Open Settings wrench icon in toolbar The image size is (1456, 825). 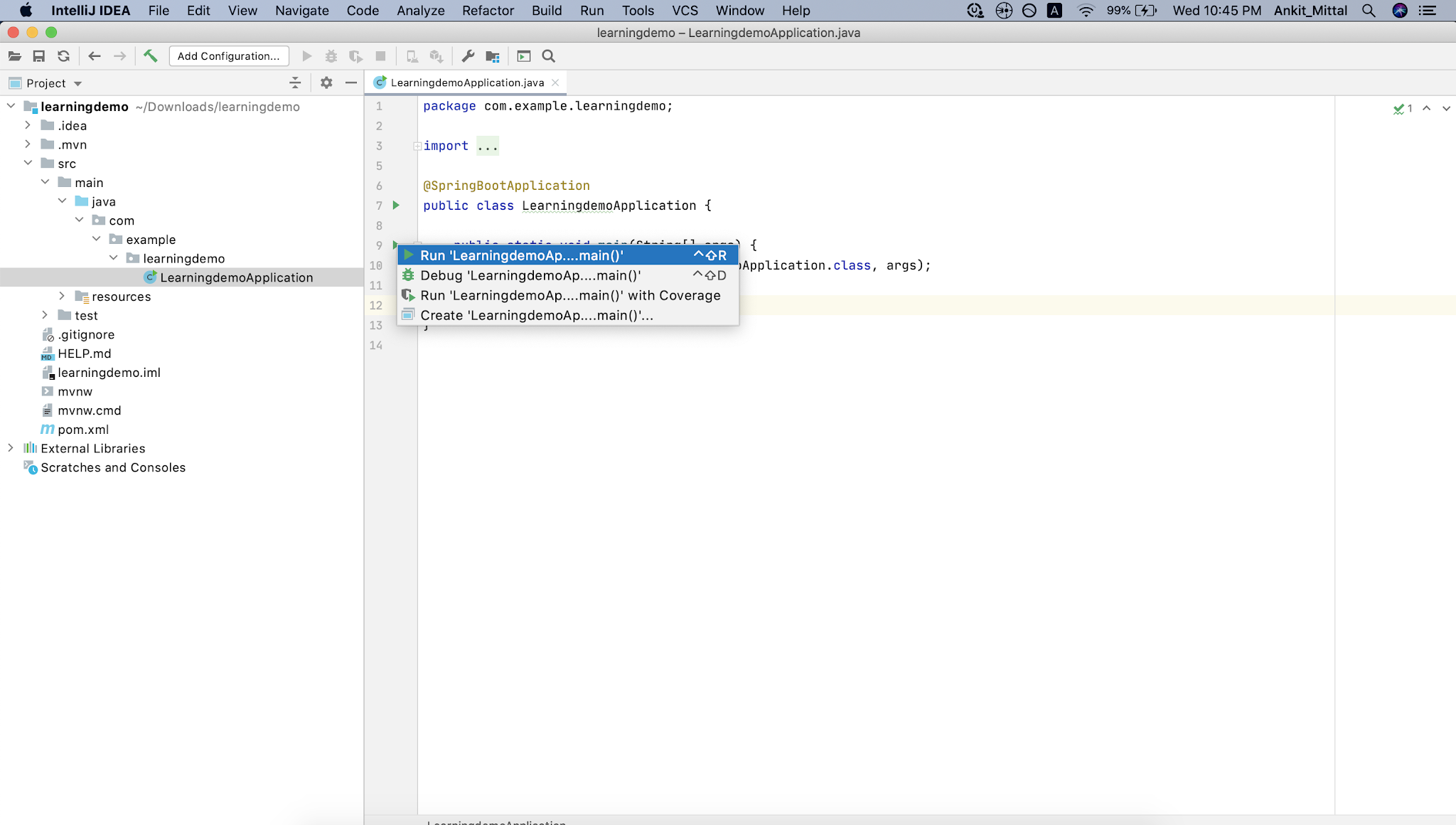pos(468,56)
